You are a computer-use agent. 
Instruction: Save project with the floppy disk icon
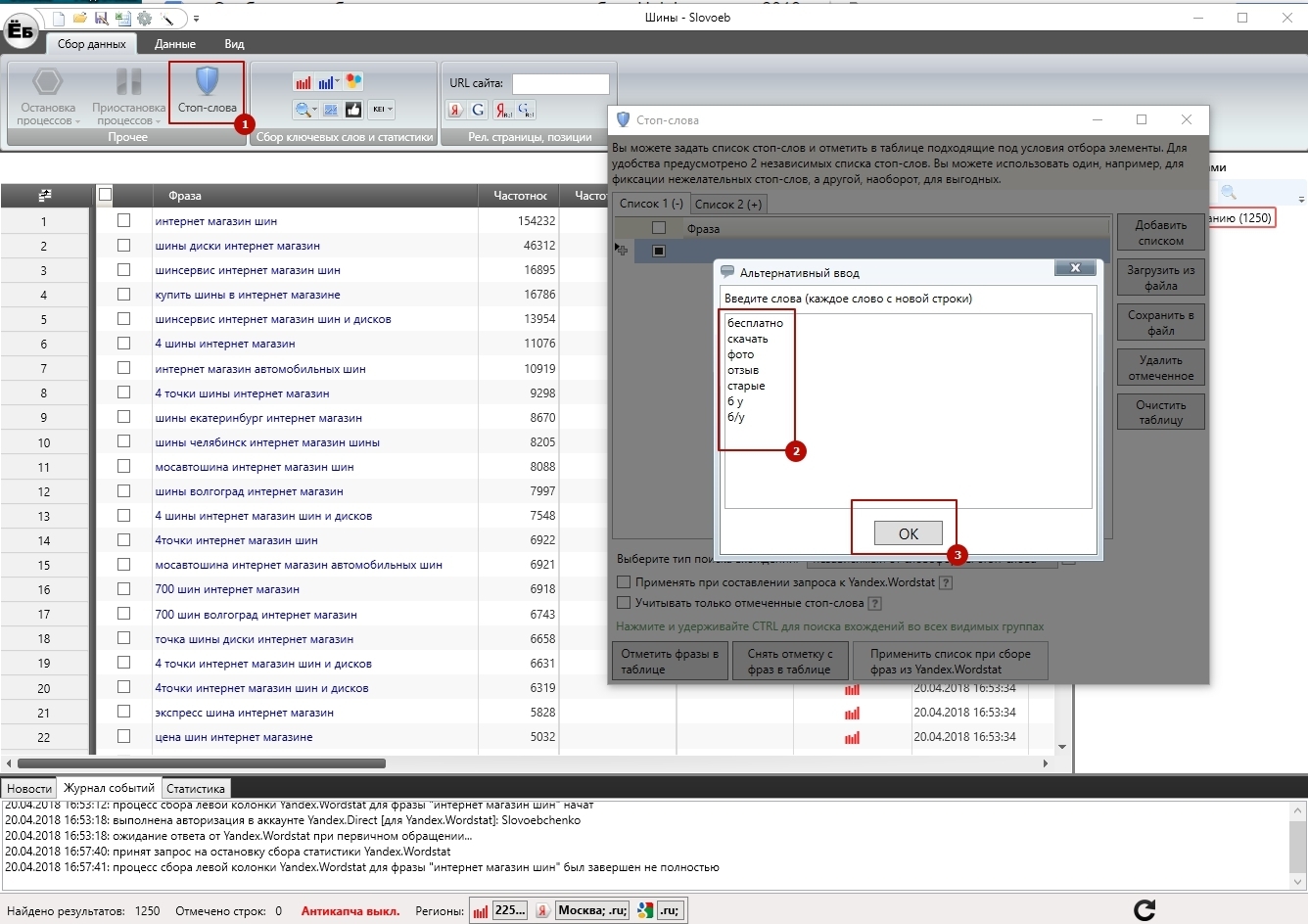(x=102, y=19)
